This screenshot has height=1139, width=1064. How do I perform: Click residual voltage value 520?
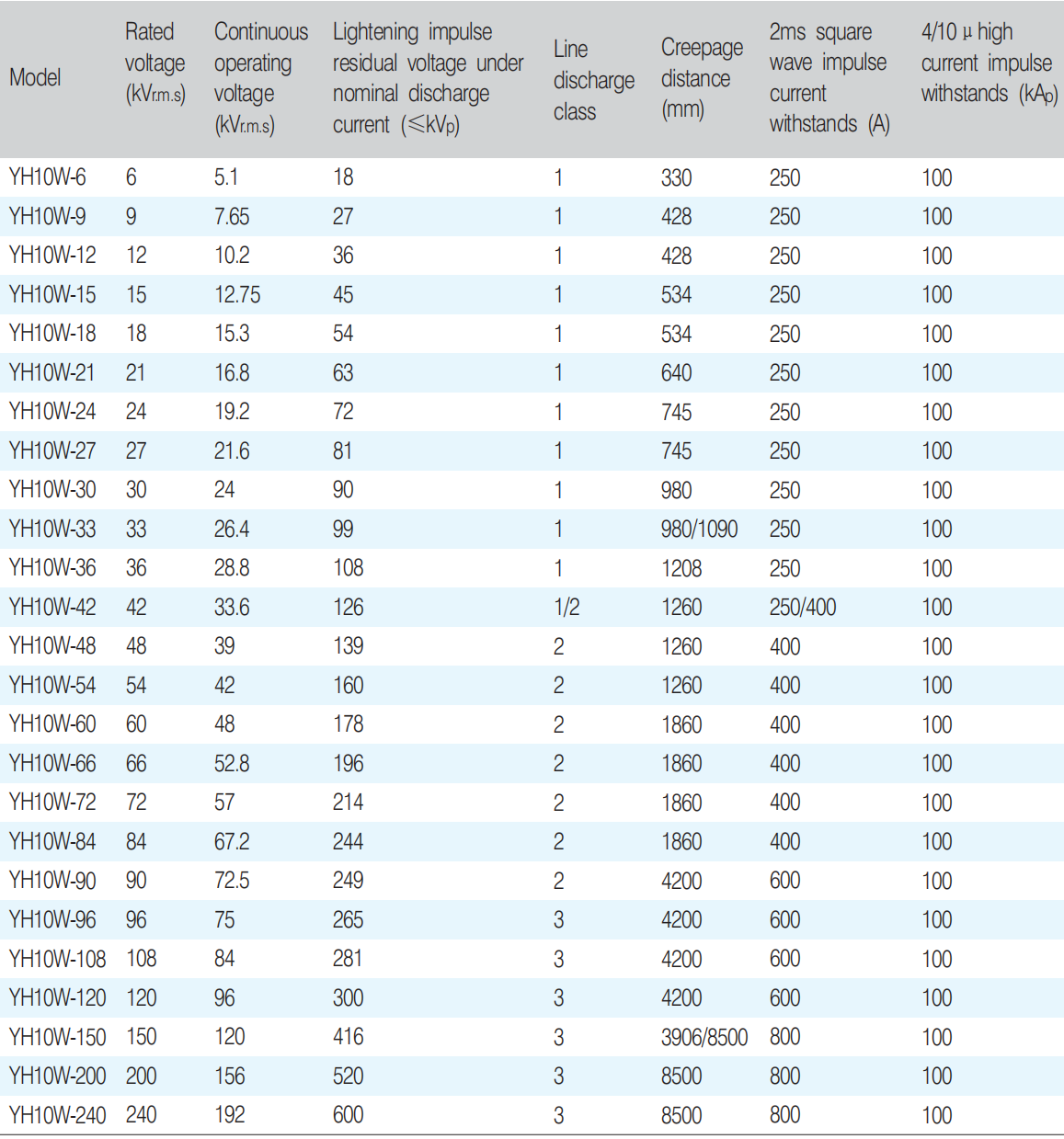click(x=348, y=1076)
